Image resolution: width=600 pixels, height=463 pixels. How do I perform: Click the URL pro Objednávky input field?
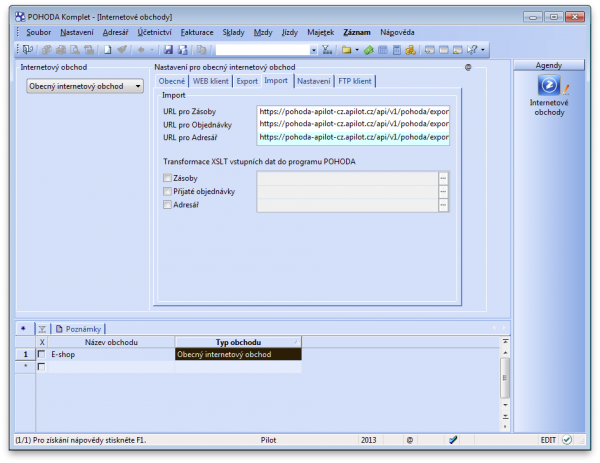tap(353, 124)
